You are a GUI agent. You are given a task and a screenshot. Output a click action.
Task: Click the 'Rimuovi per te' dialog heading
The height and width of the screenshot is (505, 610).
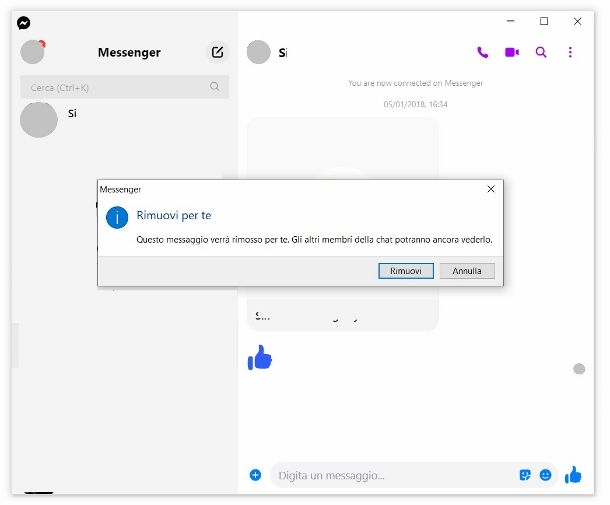pyautogui.click(x=174, y=215)
